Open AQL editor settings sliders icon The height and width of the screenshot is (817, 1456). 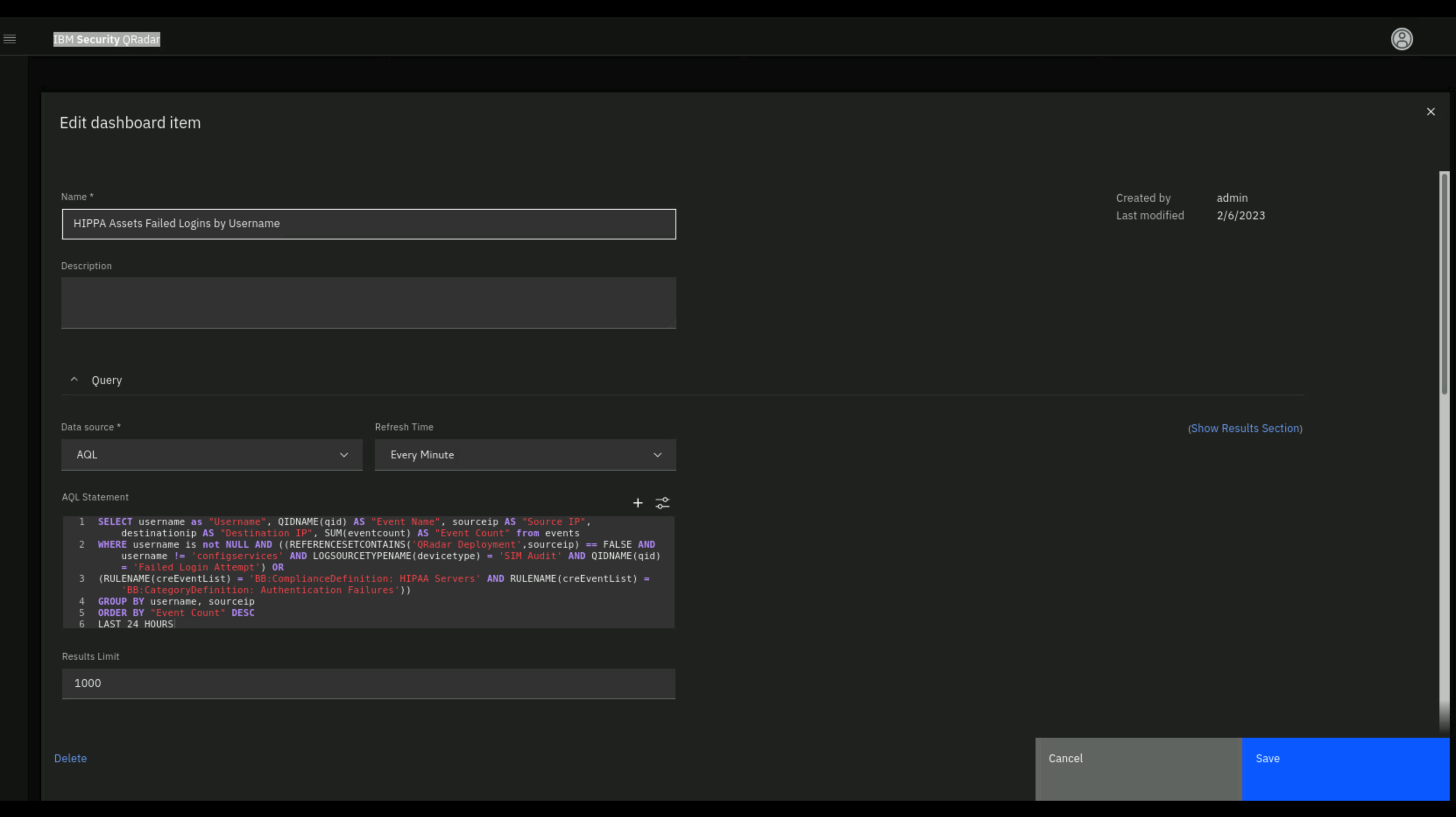(662, 503)
